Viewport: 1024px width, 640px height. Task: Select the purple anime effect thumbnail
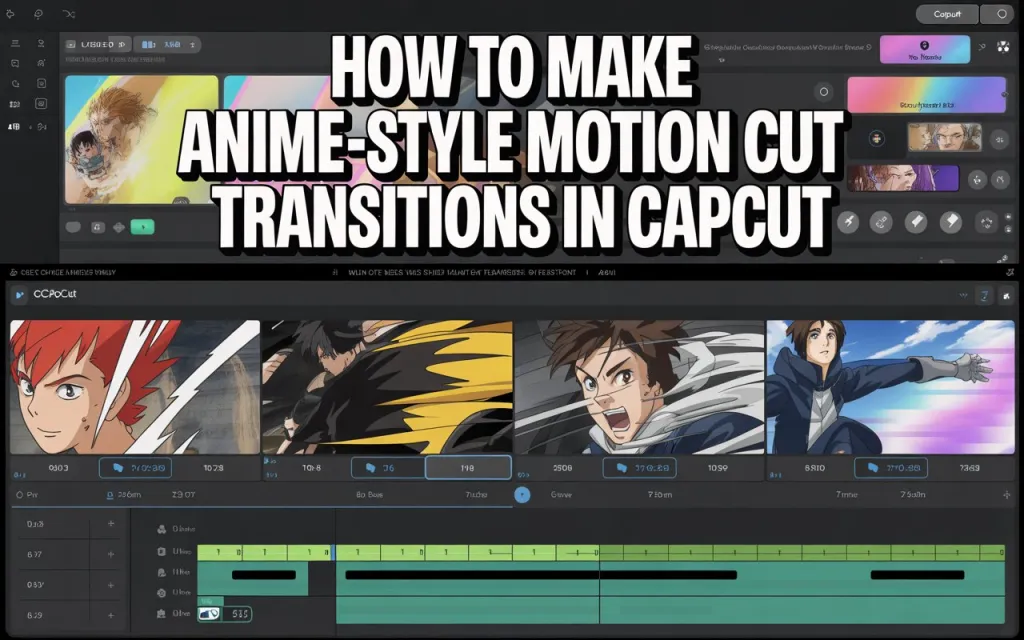click(x=903, y=178)
